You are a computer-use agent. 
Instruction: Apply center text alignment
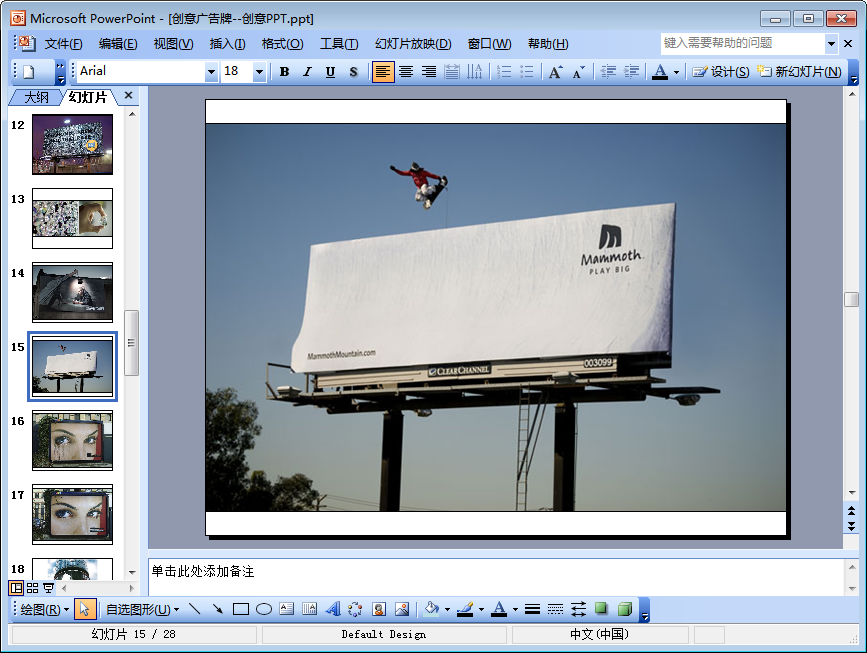[x=406, y=72]
